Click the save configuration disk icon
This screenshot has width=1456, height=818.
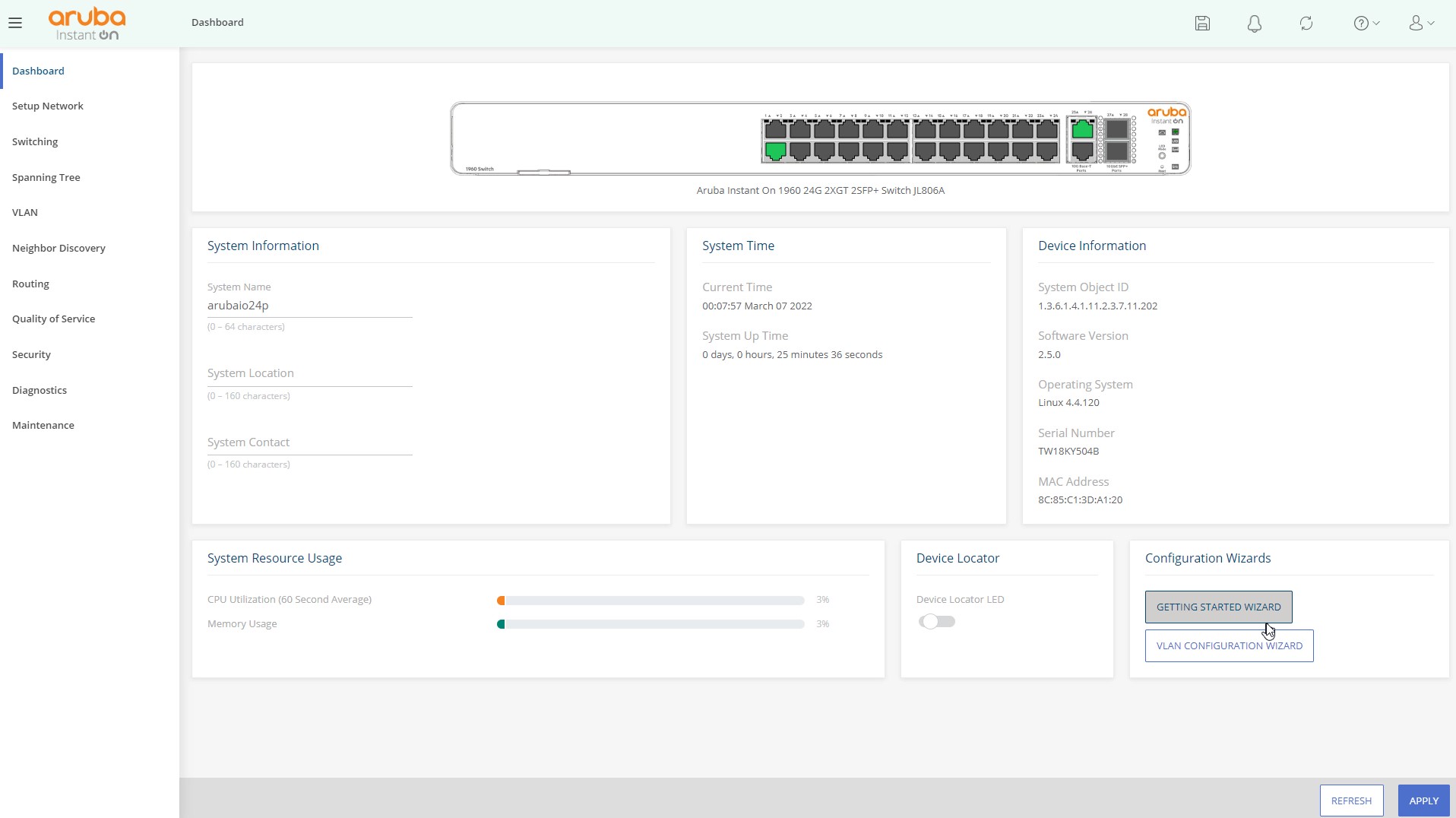(x=1202, y=23)
